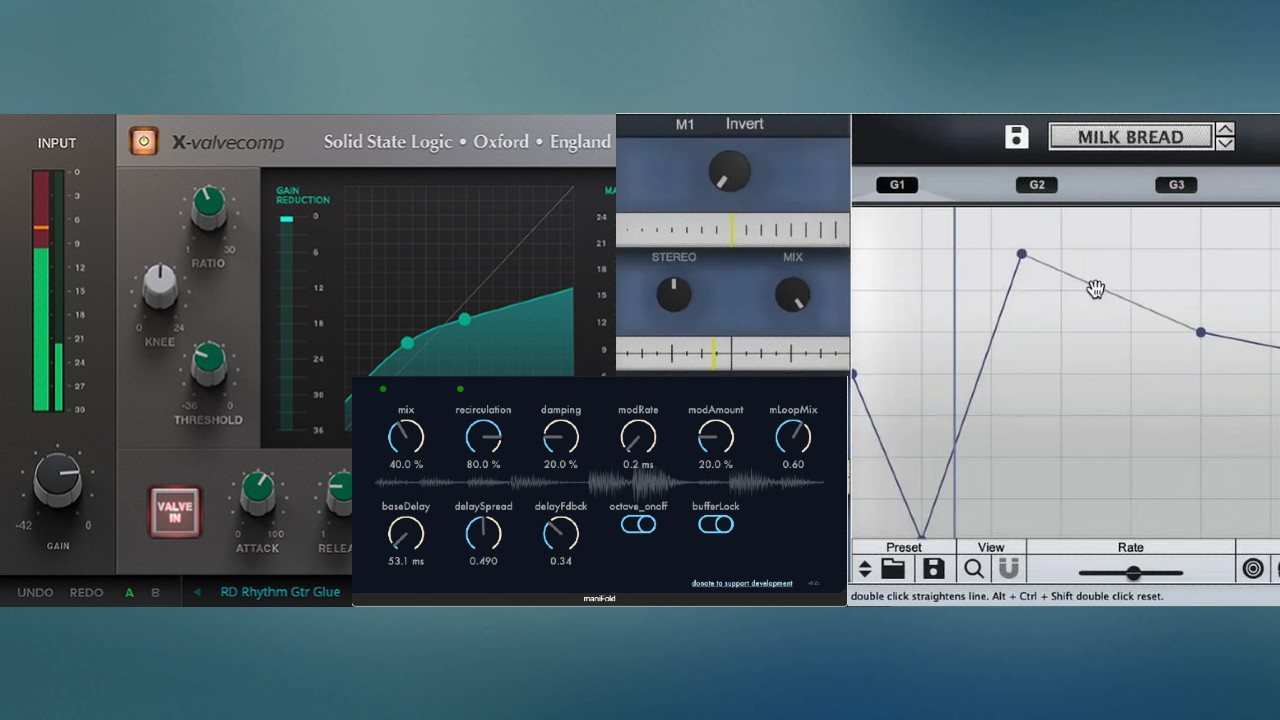1280x720 pixels.
Task: Toggle the X-valvecomp power button
Action: click(144, 142)
